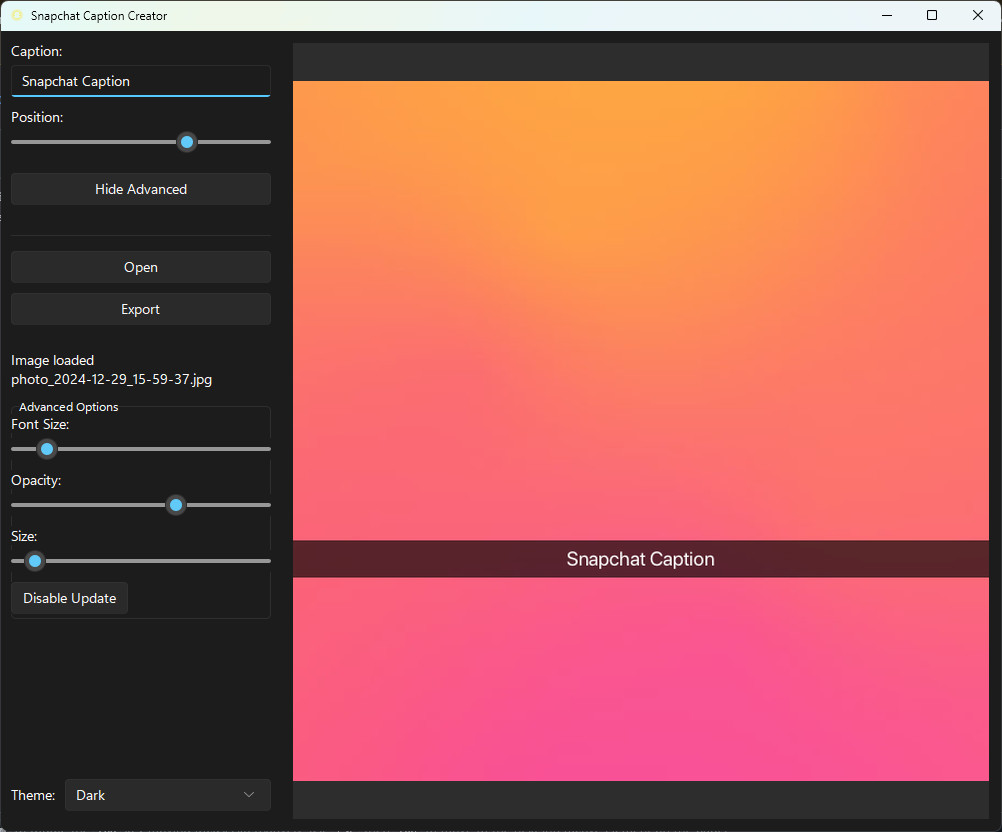Viewport: 1002px width, 832px height.
Task: Click the Advanced Options group label
Action: point(68,407)
